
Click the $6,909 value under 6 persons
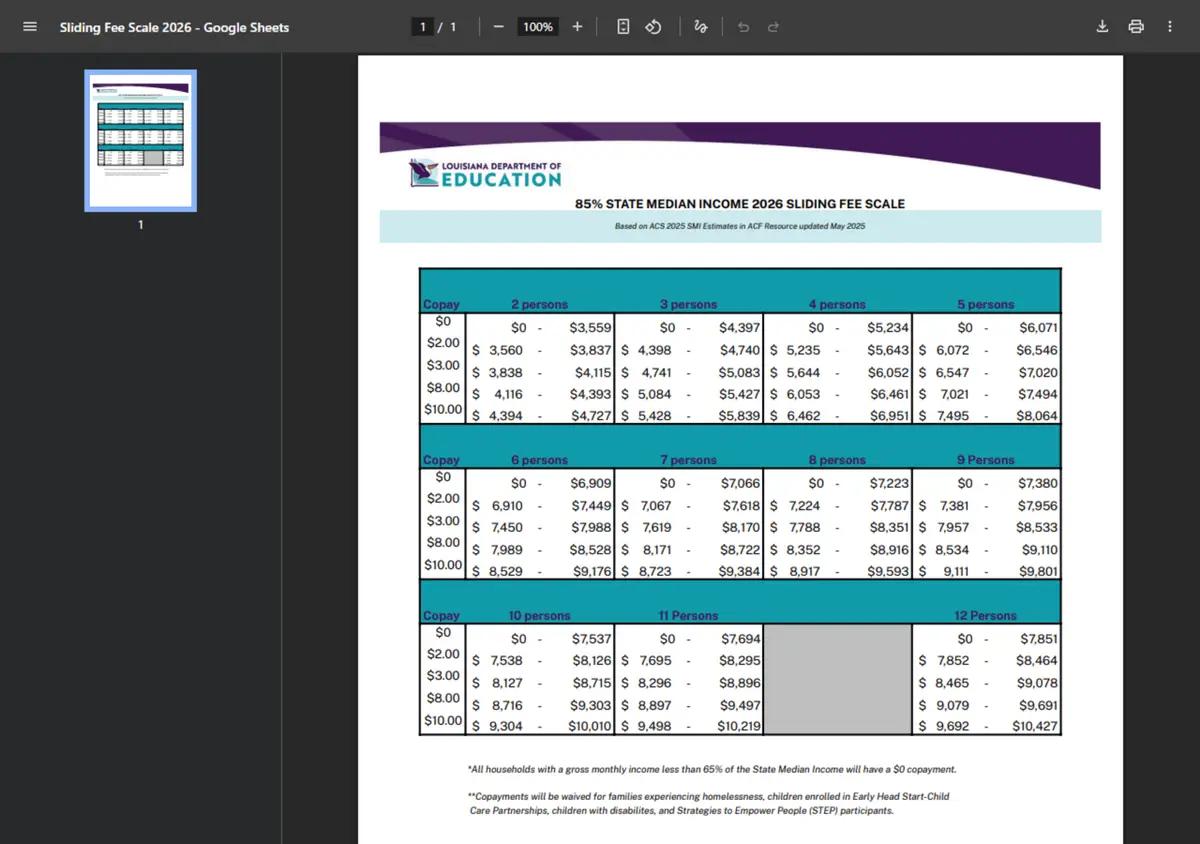(x=590, y=484)
